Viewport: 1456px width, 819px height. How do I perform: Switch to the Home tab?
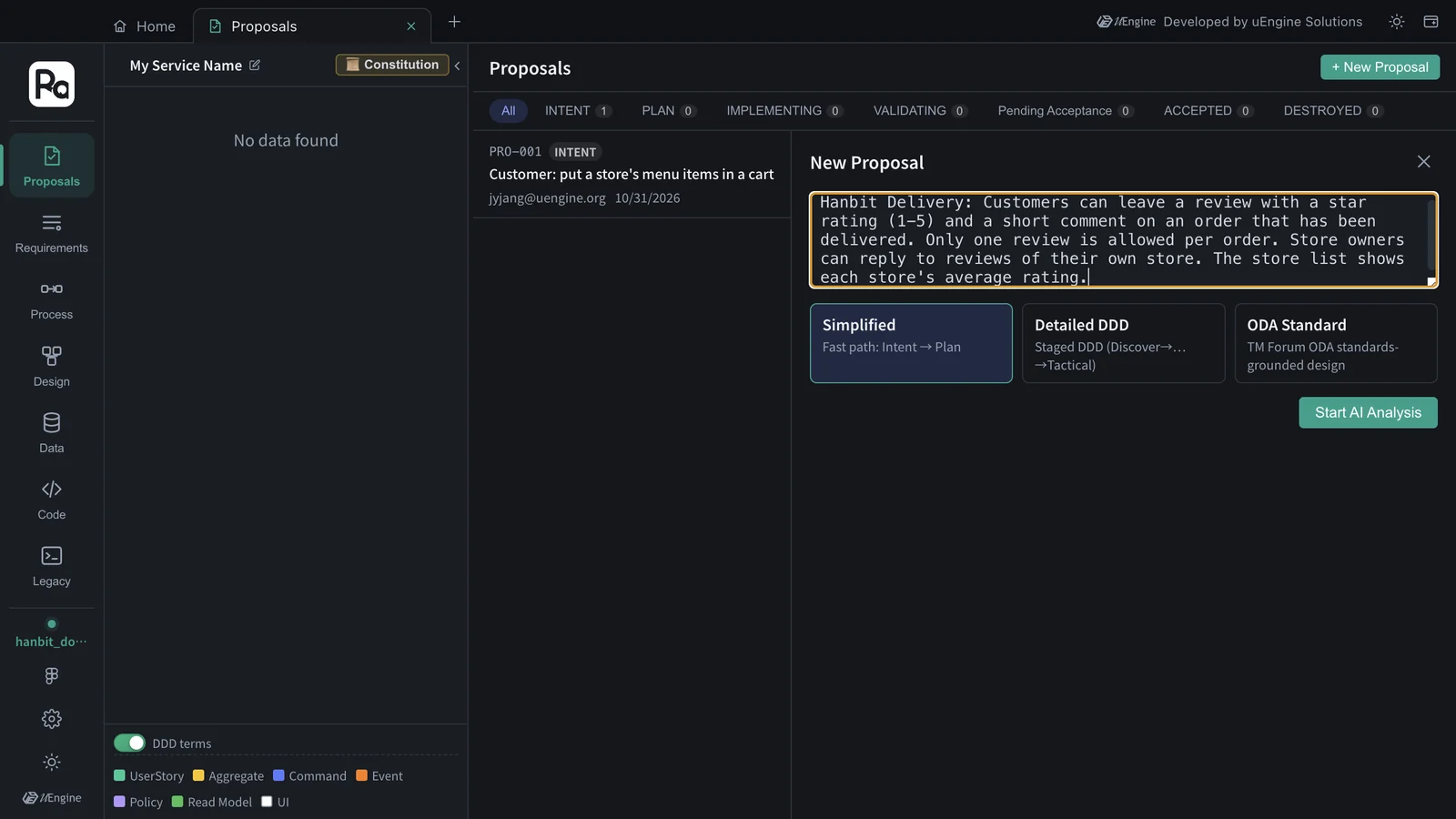(145, 26)
